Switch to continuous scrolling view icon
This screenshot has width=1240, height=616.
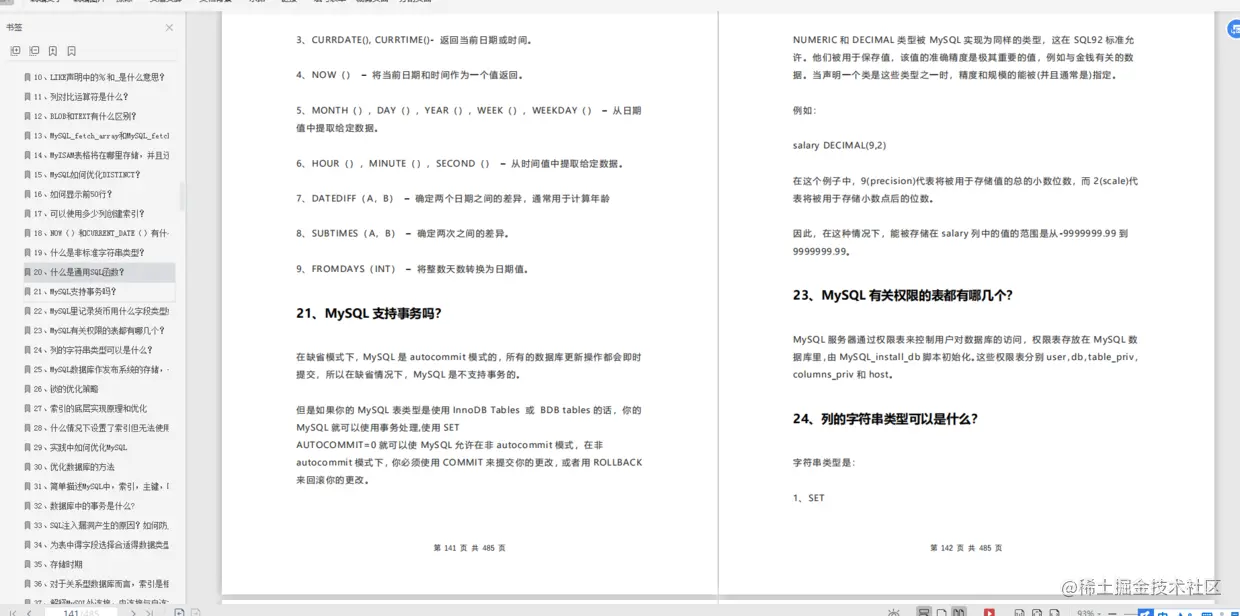(923, 612)
